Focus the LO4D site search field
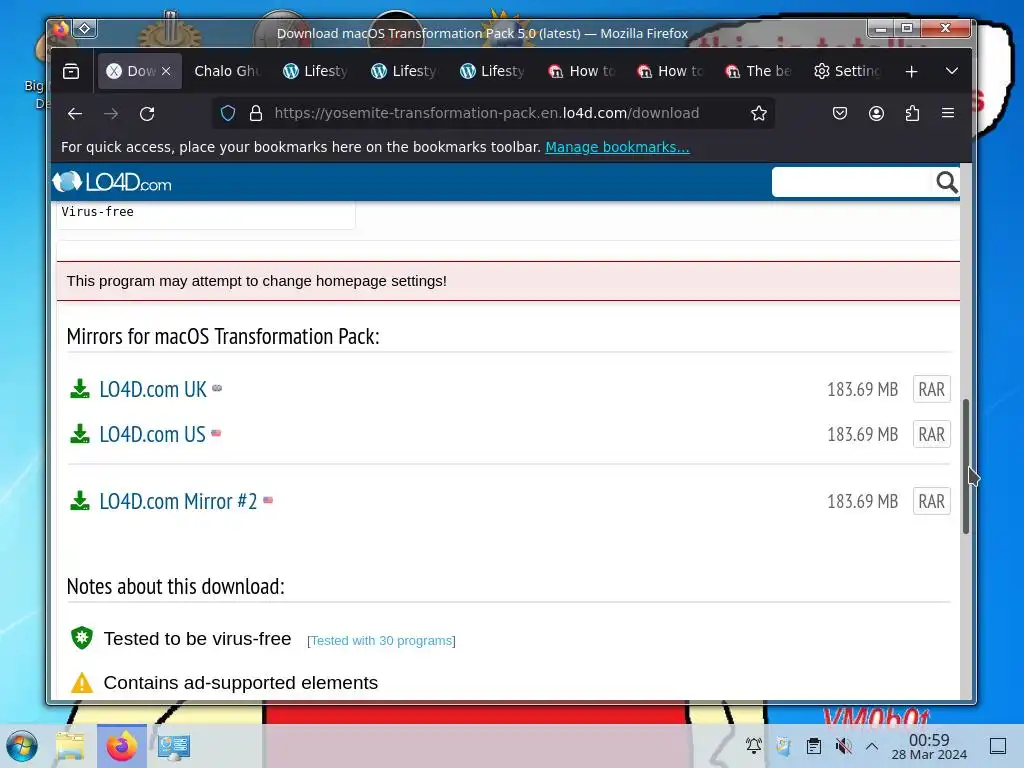This screenshot has width=1024, height=768. (x=852, y=182)
